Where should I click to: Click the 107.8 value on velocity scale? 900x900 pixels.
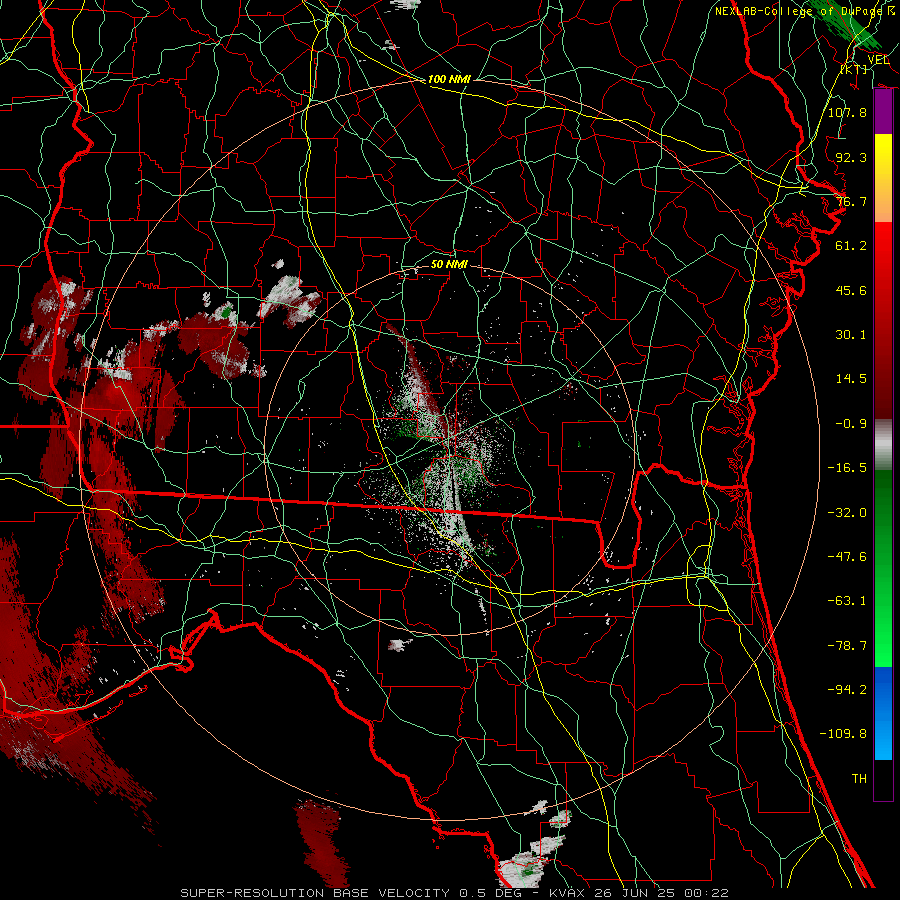coord(847,112)
